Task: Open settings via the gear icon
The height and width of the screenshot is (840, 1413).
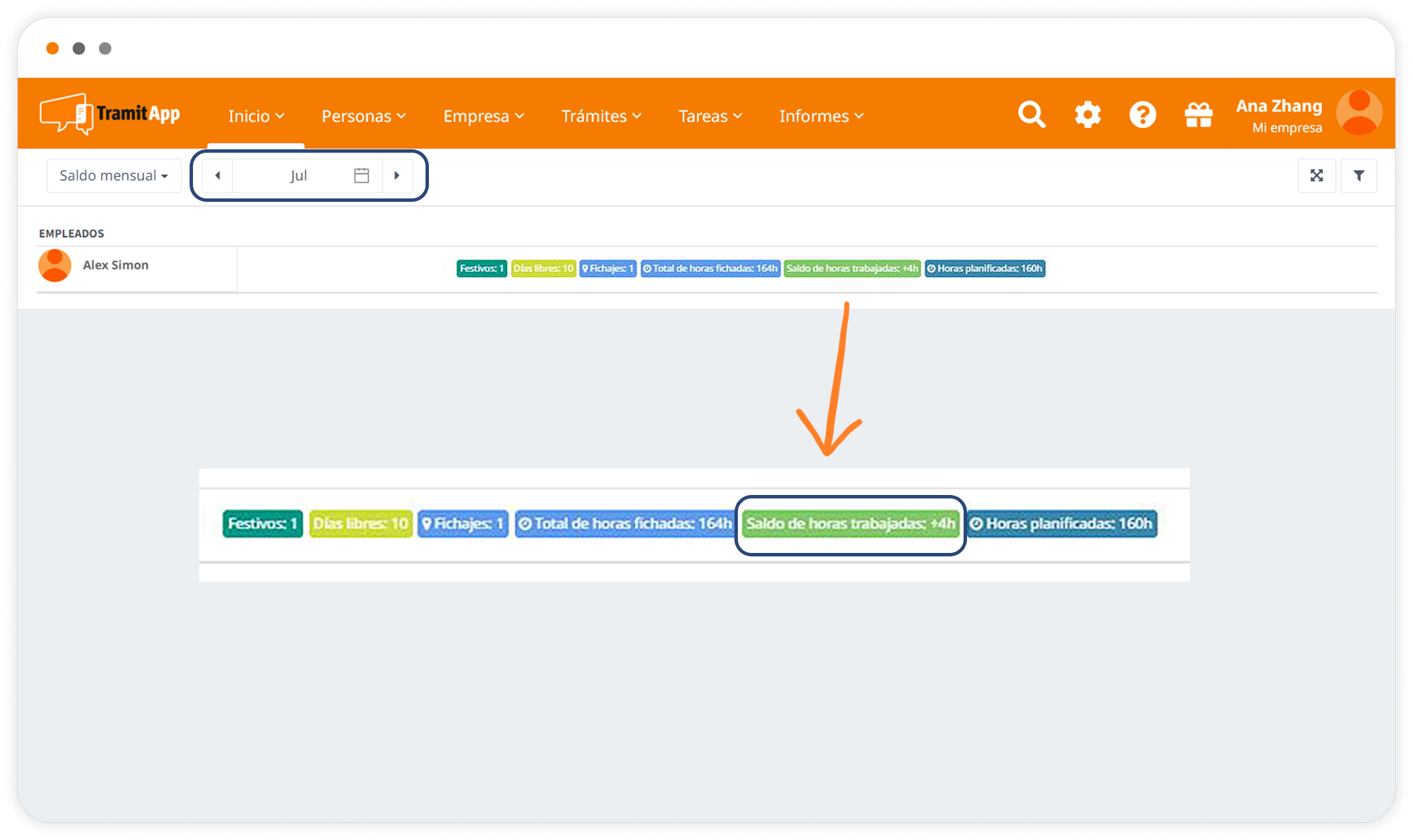Action: point(1088,115)
